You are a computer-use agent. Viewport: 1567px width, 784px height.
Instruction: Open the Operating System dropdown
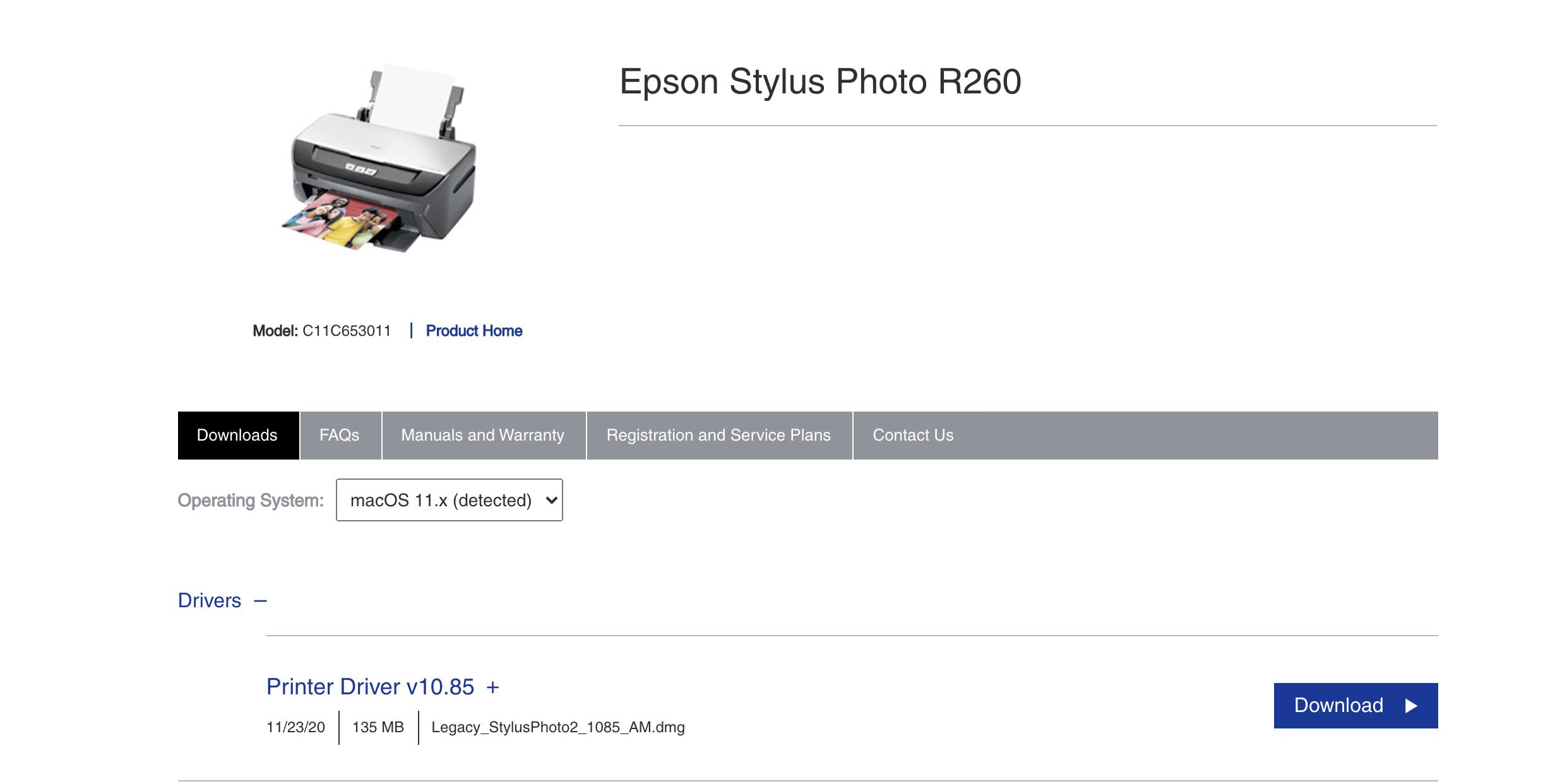click(448, 500)
